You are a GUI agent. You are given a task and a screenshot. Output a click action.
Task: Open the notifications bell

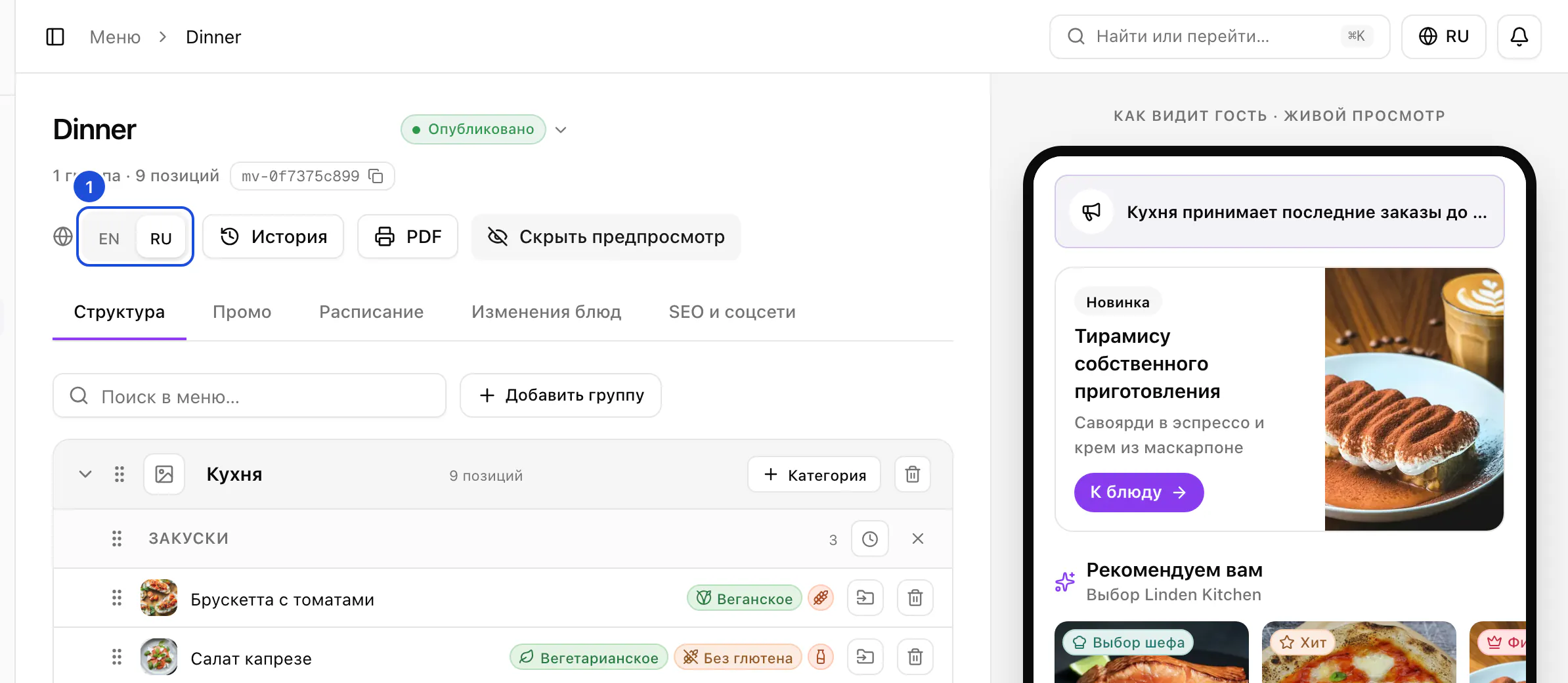(x=1519, y=37)
